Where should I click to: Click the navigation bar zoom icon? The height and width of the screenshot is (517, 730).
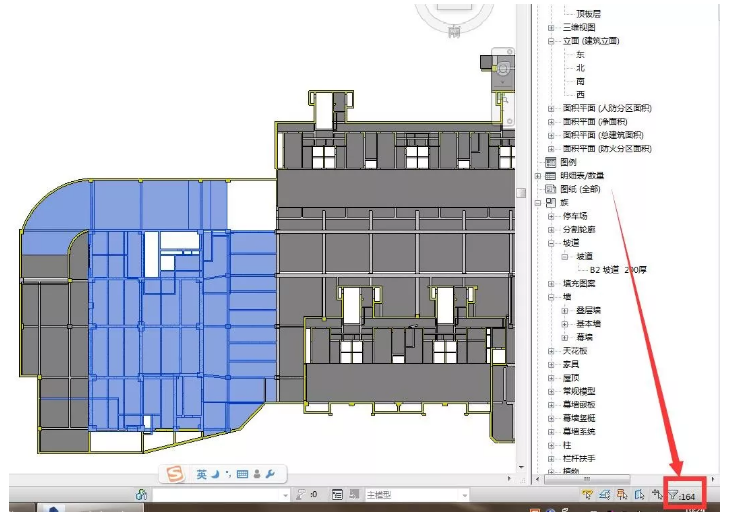(504, 99)
